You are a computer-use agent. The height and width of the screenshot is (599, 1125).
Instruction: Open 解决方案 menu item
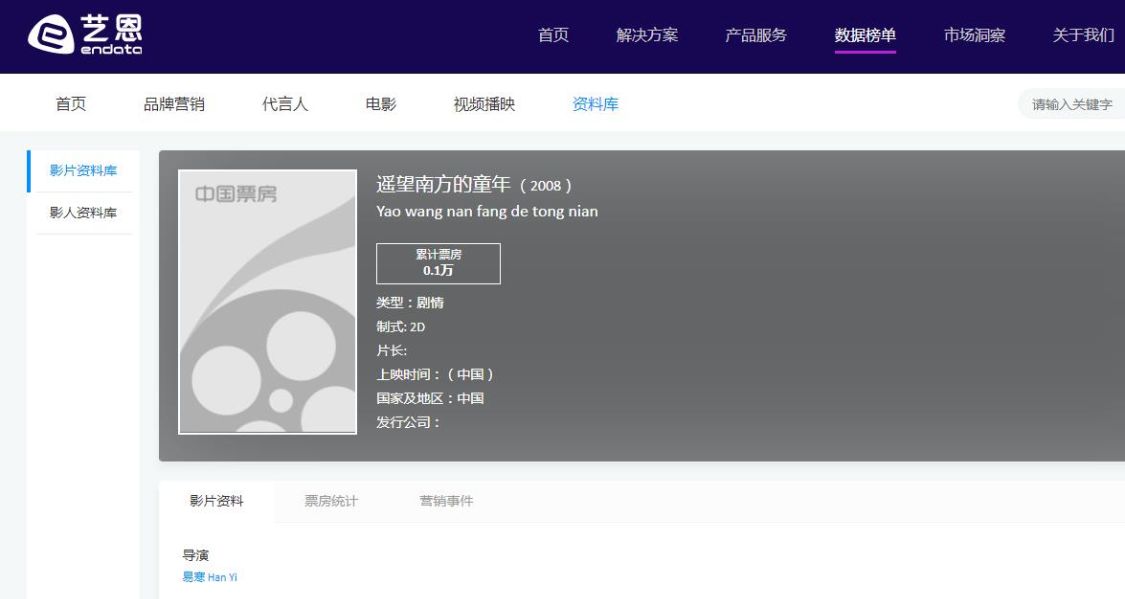click(647, 36)
